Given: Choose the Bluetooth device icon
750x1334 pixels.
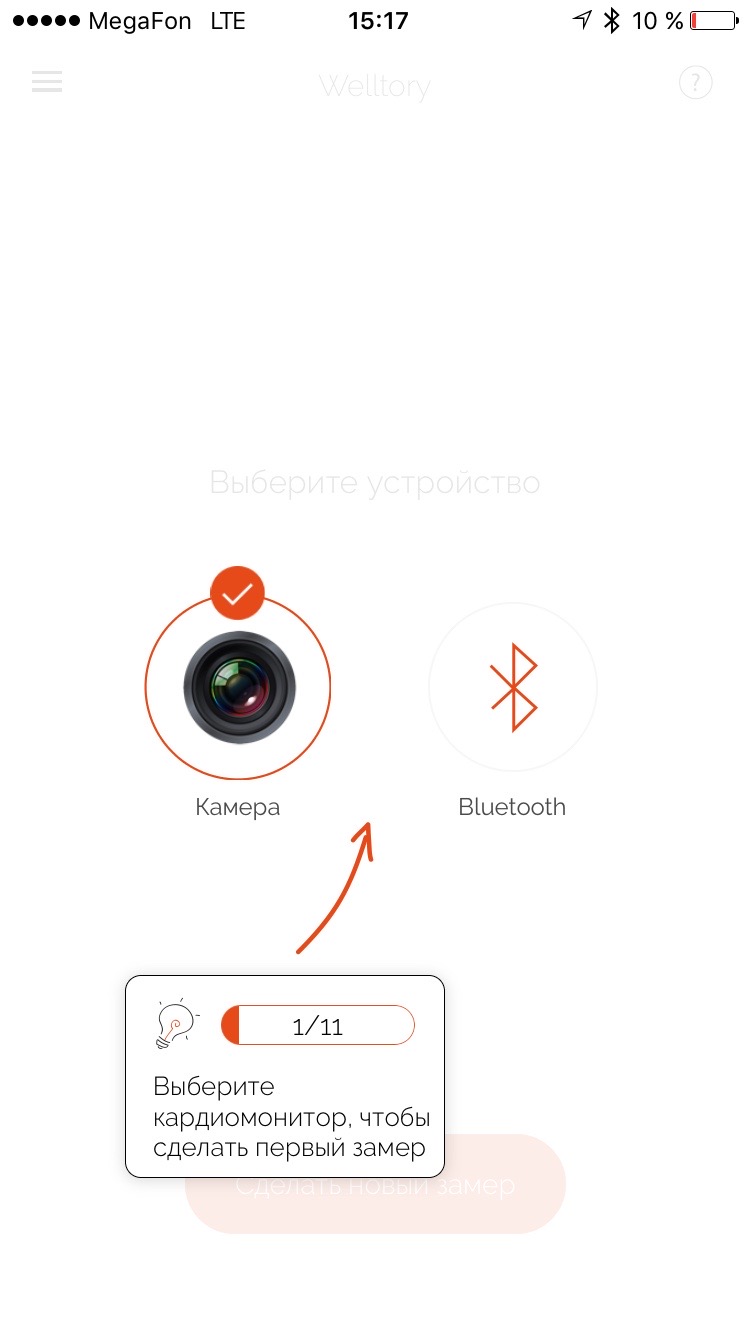Looking at the screenshot, I should click(x=513, y=687).
